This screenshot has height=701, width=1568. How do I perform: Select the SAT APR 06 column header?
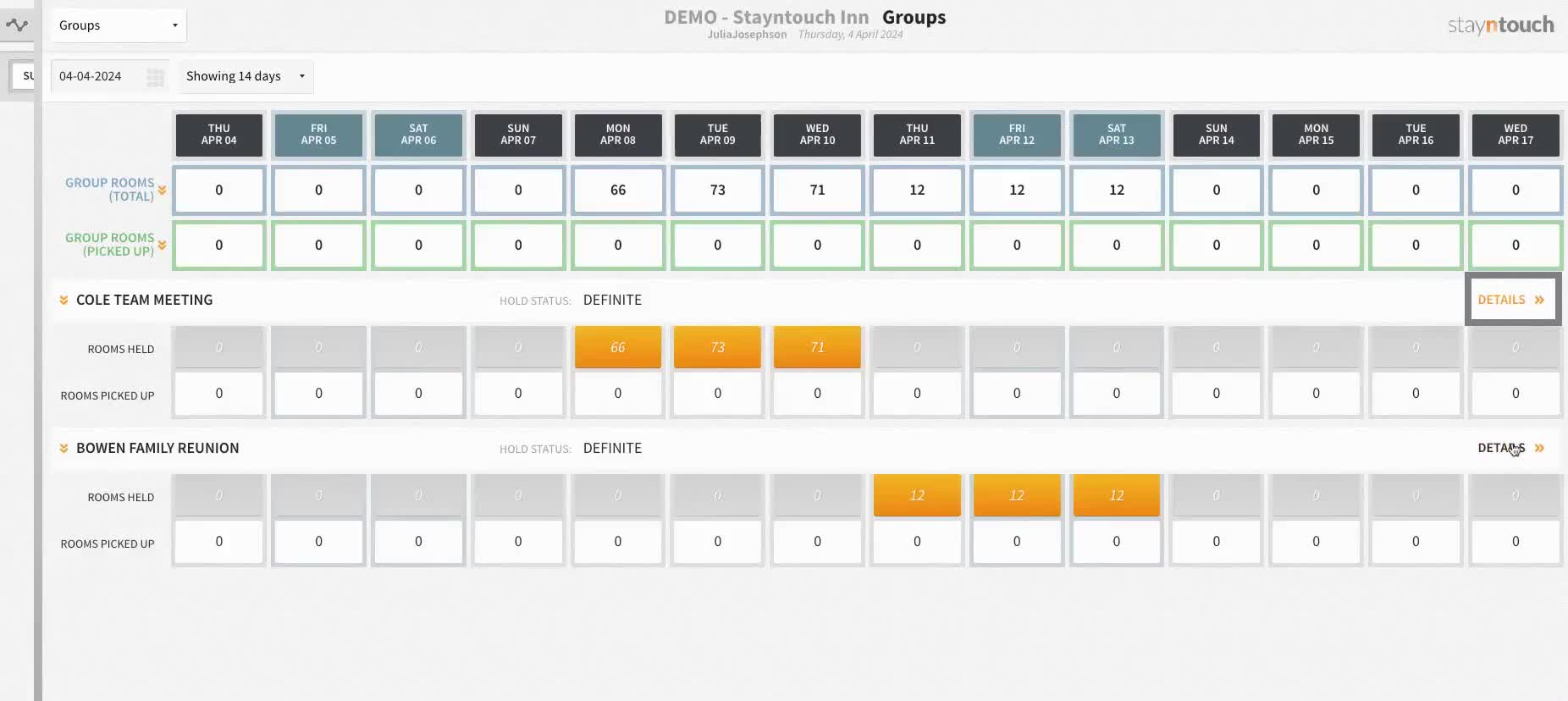click(418, 135)
